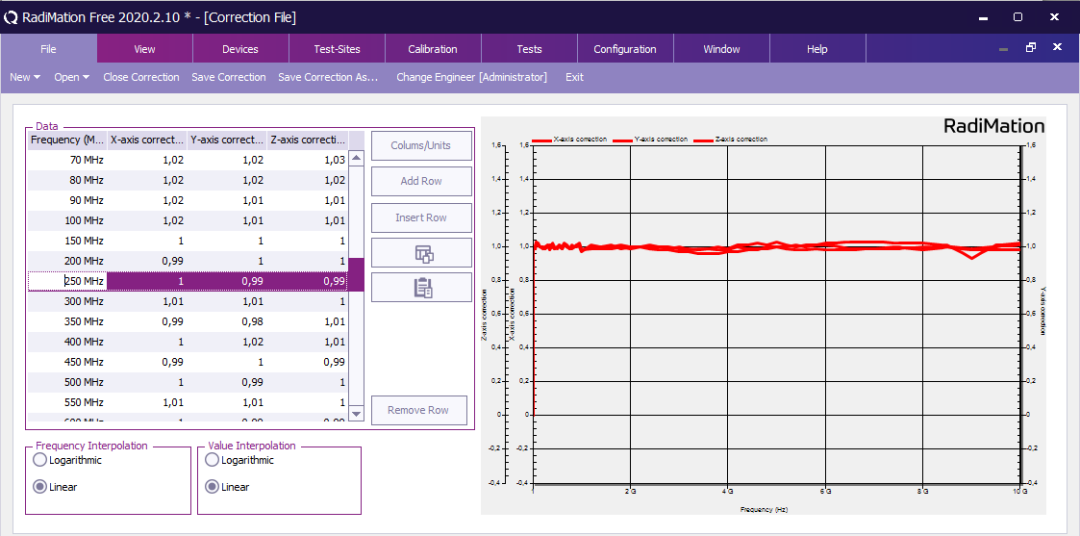
Task: Click the table scroll down arrow
Action: pos(356,413)
